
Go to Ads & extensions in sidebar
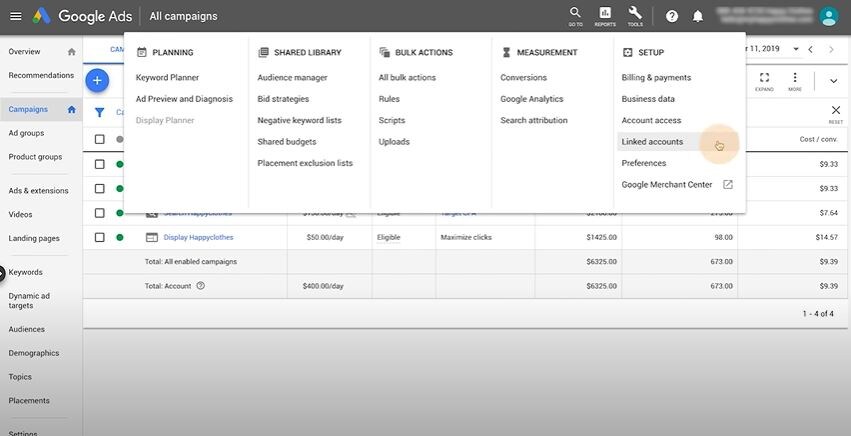[39, 191]
